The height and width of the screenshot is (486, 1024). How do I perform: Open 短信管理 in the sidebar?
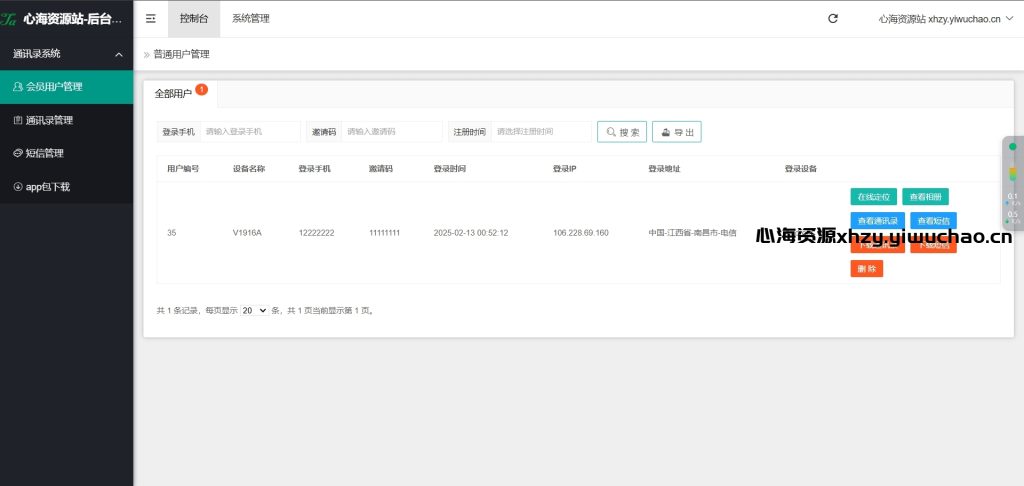tap(67, 154)
